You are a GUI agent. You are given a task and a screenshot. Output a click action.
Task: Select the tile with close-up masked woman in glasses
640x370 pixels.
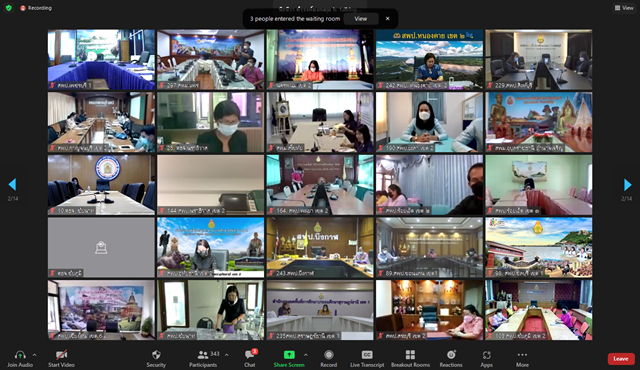[211, 122]
